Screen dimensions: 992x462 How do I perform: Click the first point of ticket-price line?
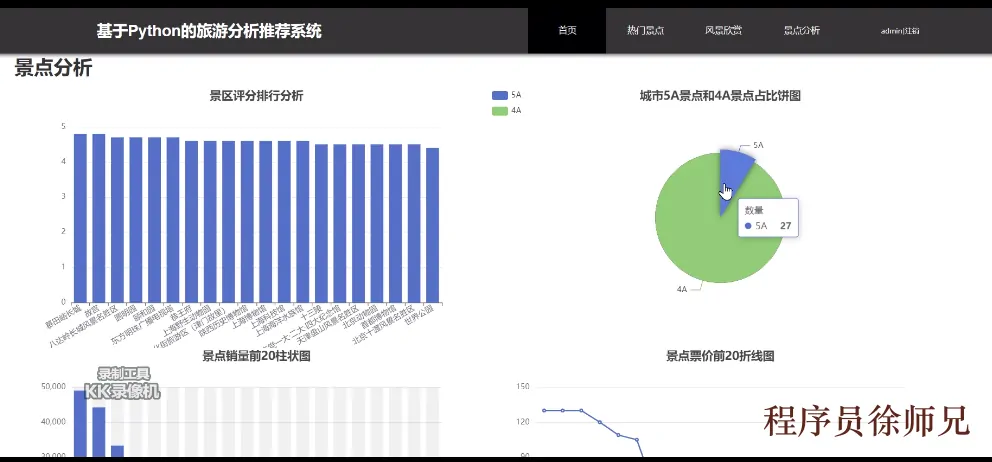click(x=543, y=410)
